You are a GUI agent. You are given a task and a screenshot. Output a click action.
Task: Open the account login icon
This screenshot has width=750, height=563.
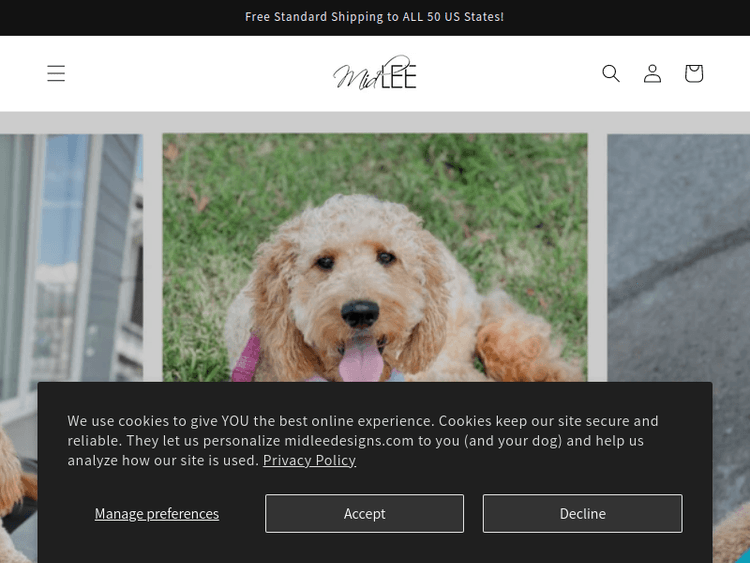point(652,73)
